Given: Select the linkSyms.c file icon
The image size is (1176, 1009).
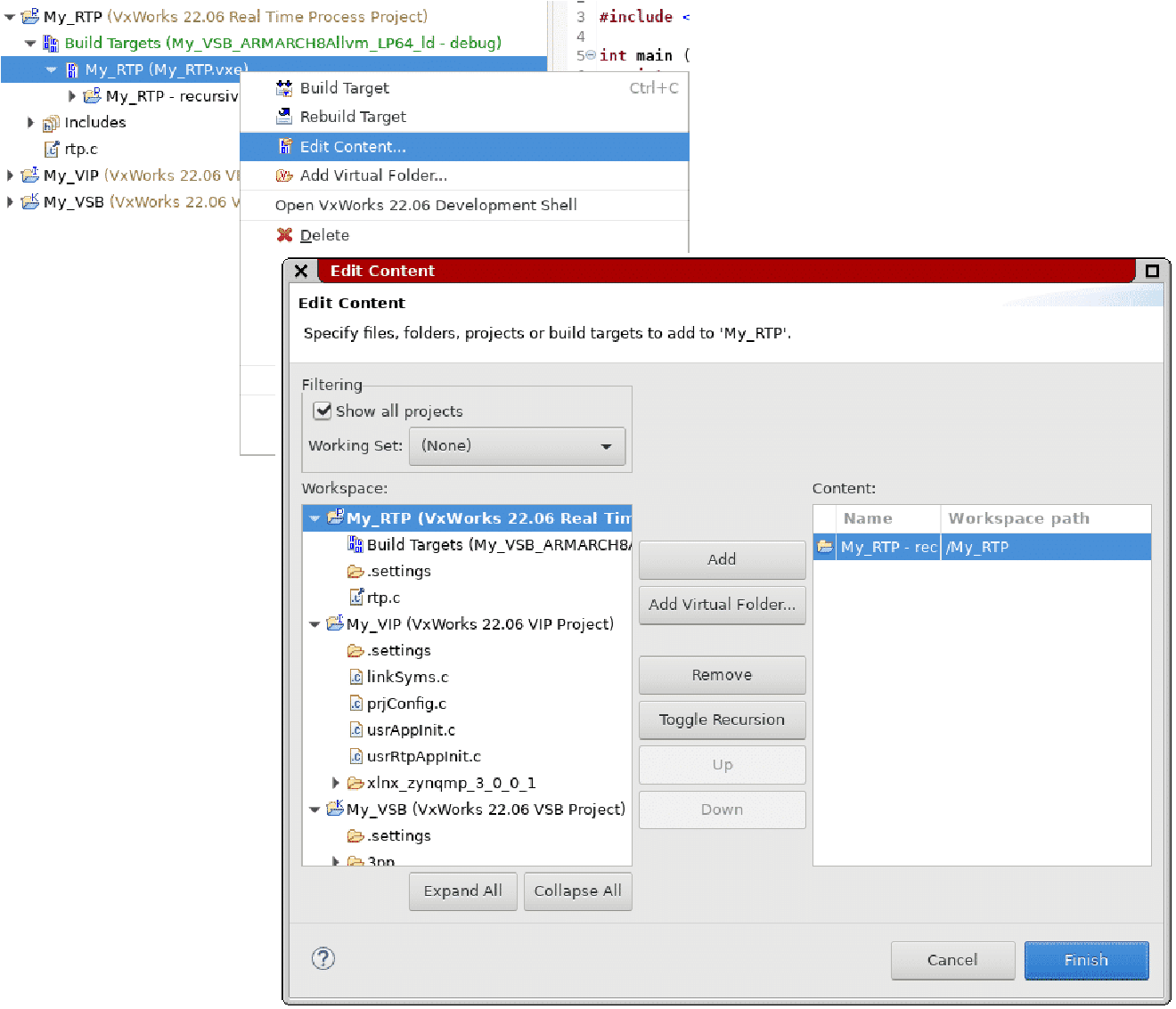Looking at the screenshot, I should (x=355, y=677).
